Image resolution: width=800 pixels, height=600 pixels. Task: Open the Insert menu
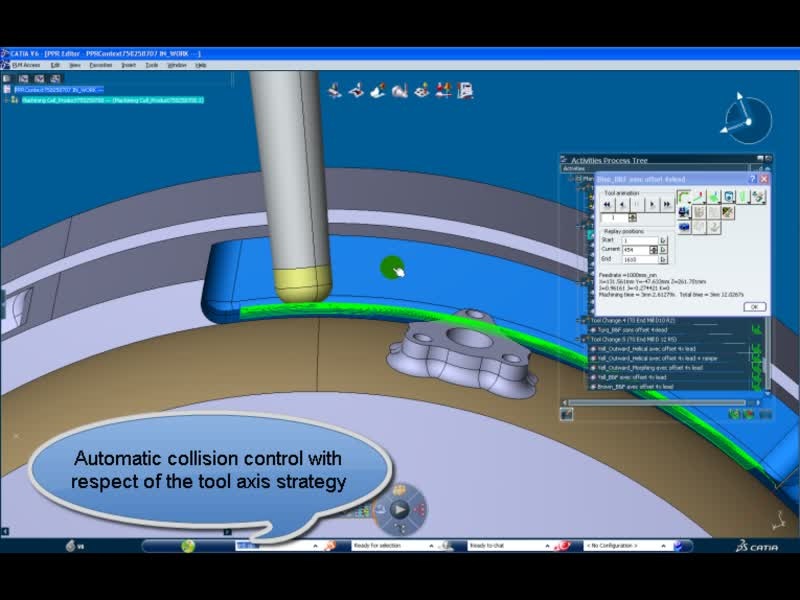129,65
